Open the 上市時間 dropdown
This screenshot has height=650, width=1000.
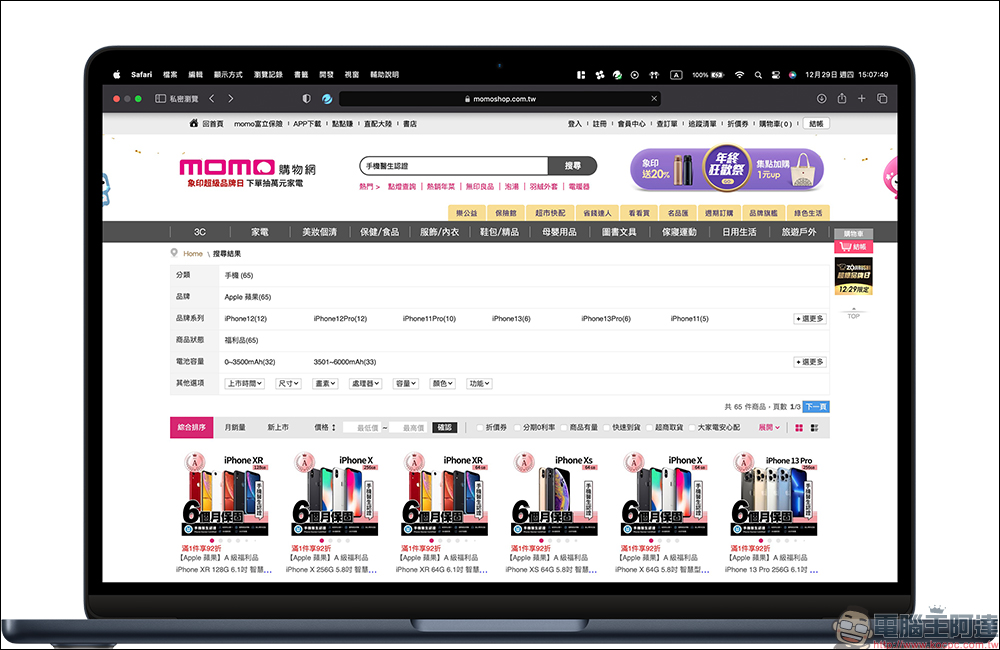click(x=245, y=383)
